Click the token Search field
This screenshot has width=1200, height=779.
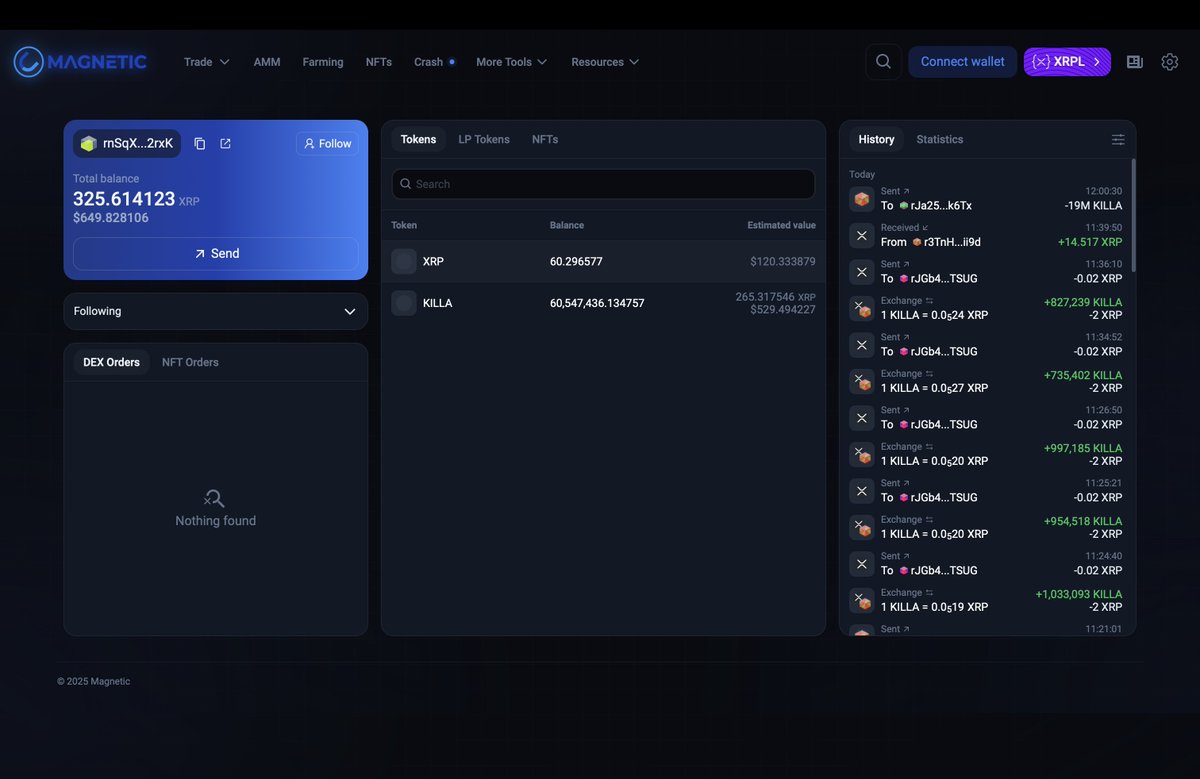point(604,184)
